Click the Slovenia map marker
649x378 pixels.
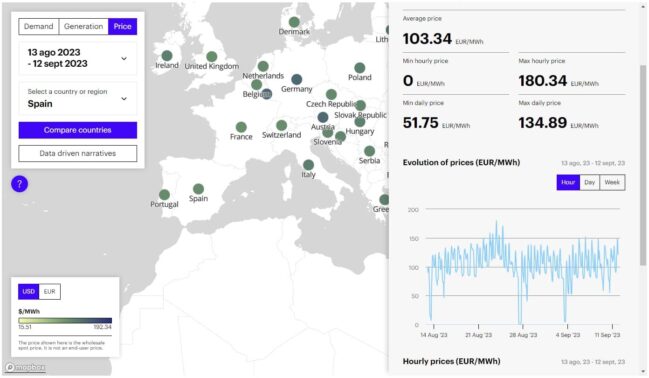(x=327, y=132)
